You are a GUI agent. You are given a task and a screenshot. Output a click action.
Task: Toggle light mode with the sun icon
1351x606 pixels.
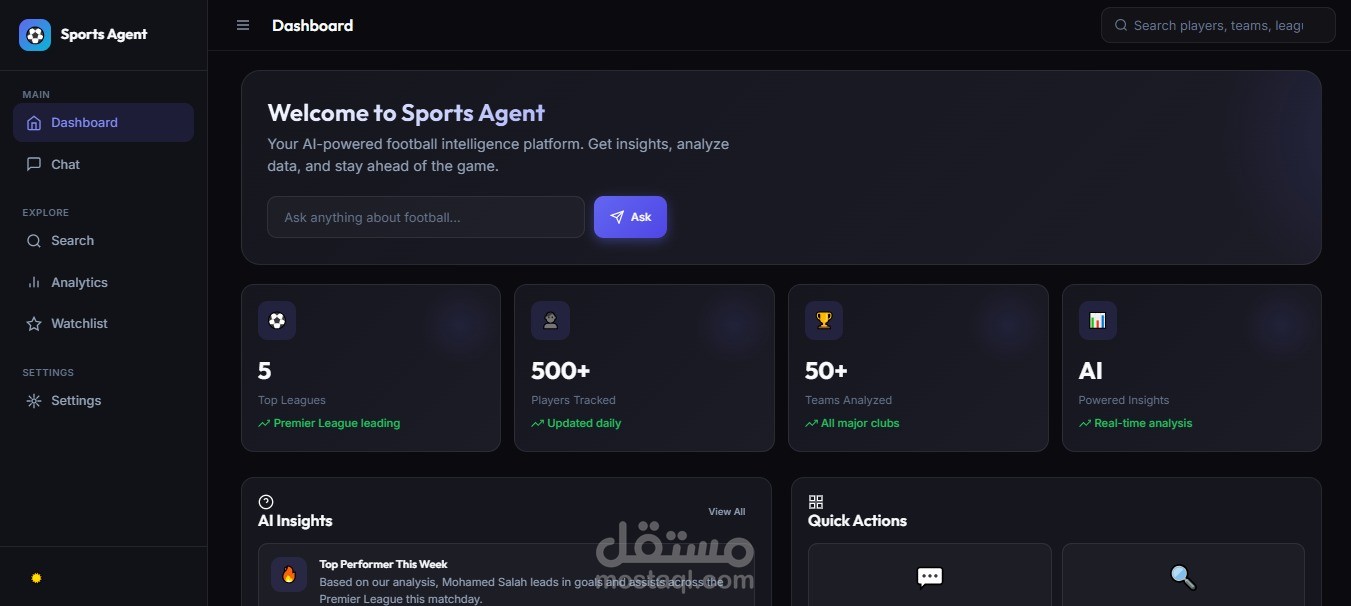tap(36, 578)
